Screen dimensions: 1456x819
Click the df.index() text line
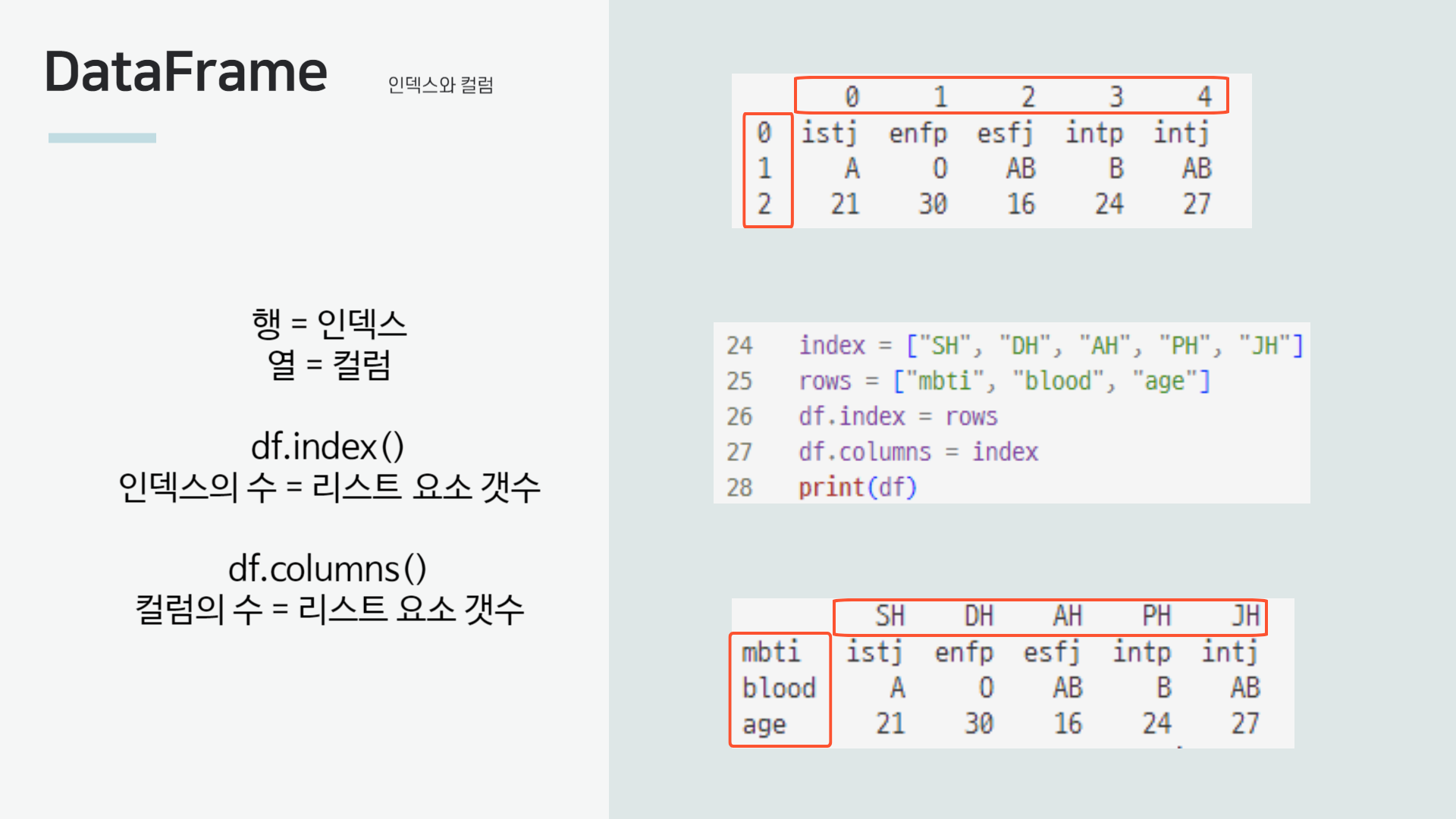(x=328, y=446)
